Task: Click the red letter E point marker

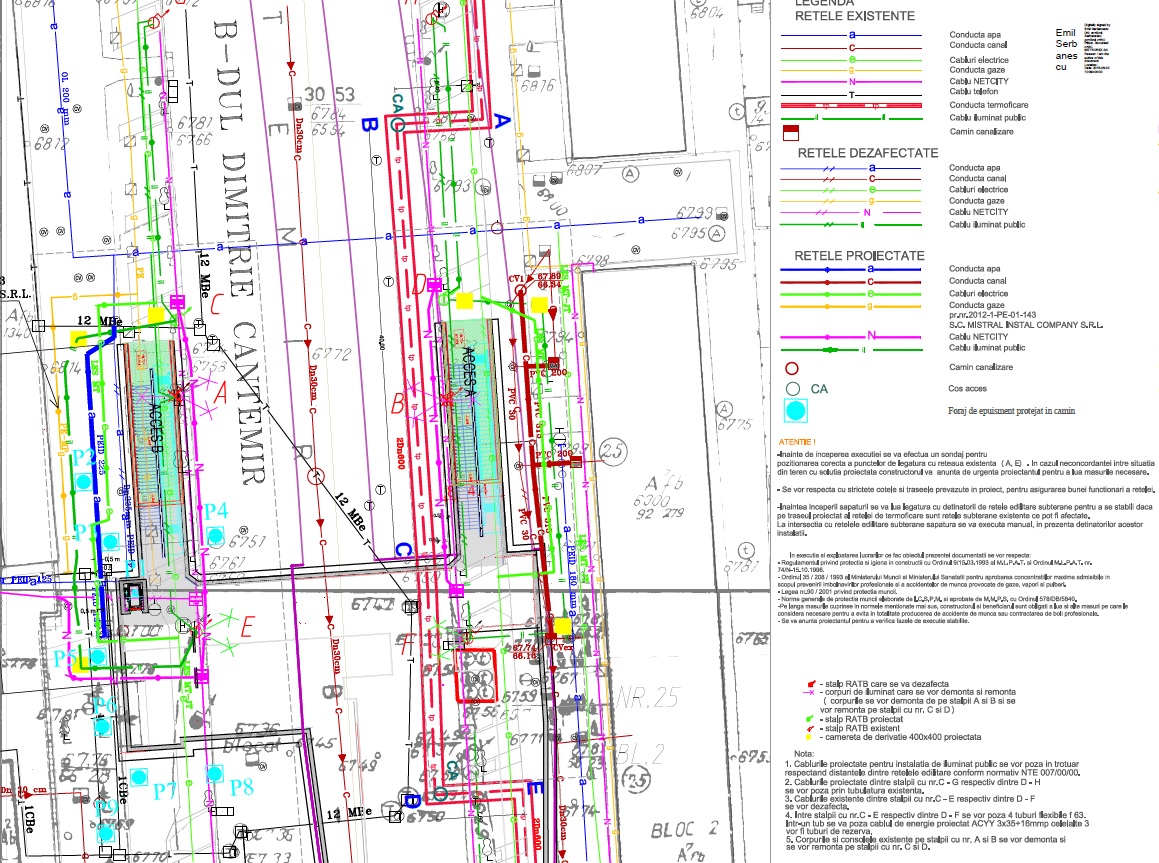Action: click(x=247, y=627)
